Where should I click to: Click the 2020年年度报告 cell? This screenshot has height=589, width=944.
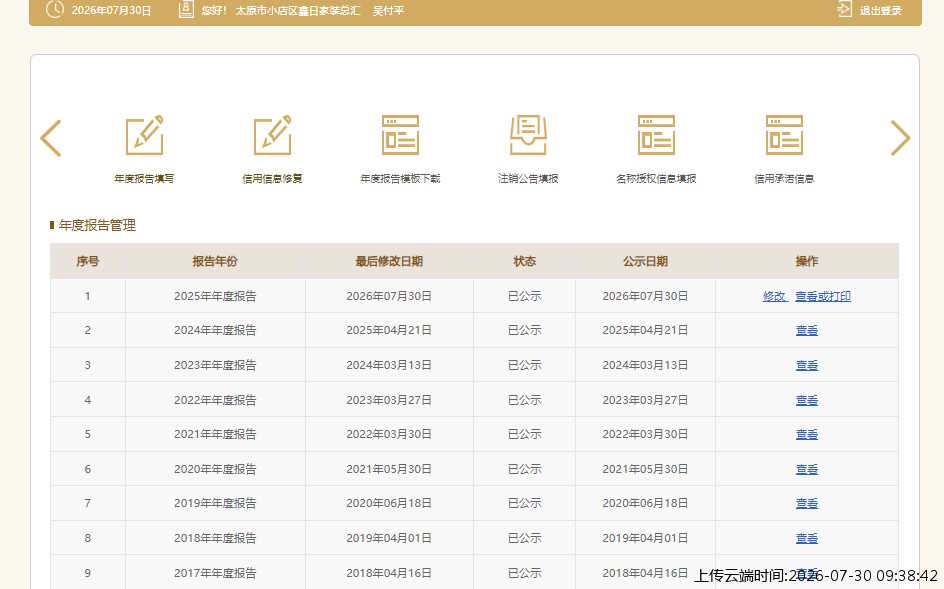[x=215, y=469]
